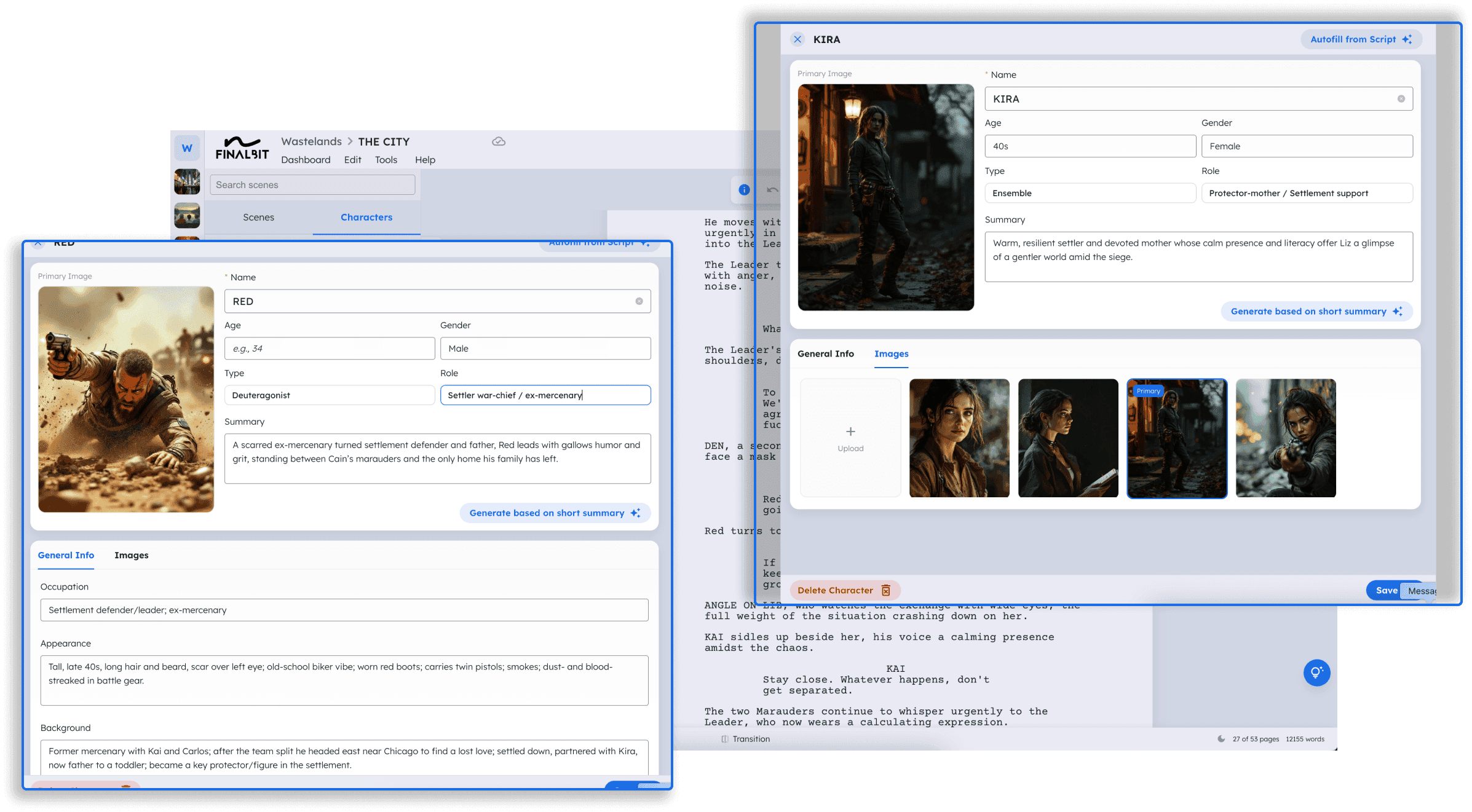
Task: Open the Gender field showing Male
Action: coord(545,349)
